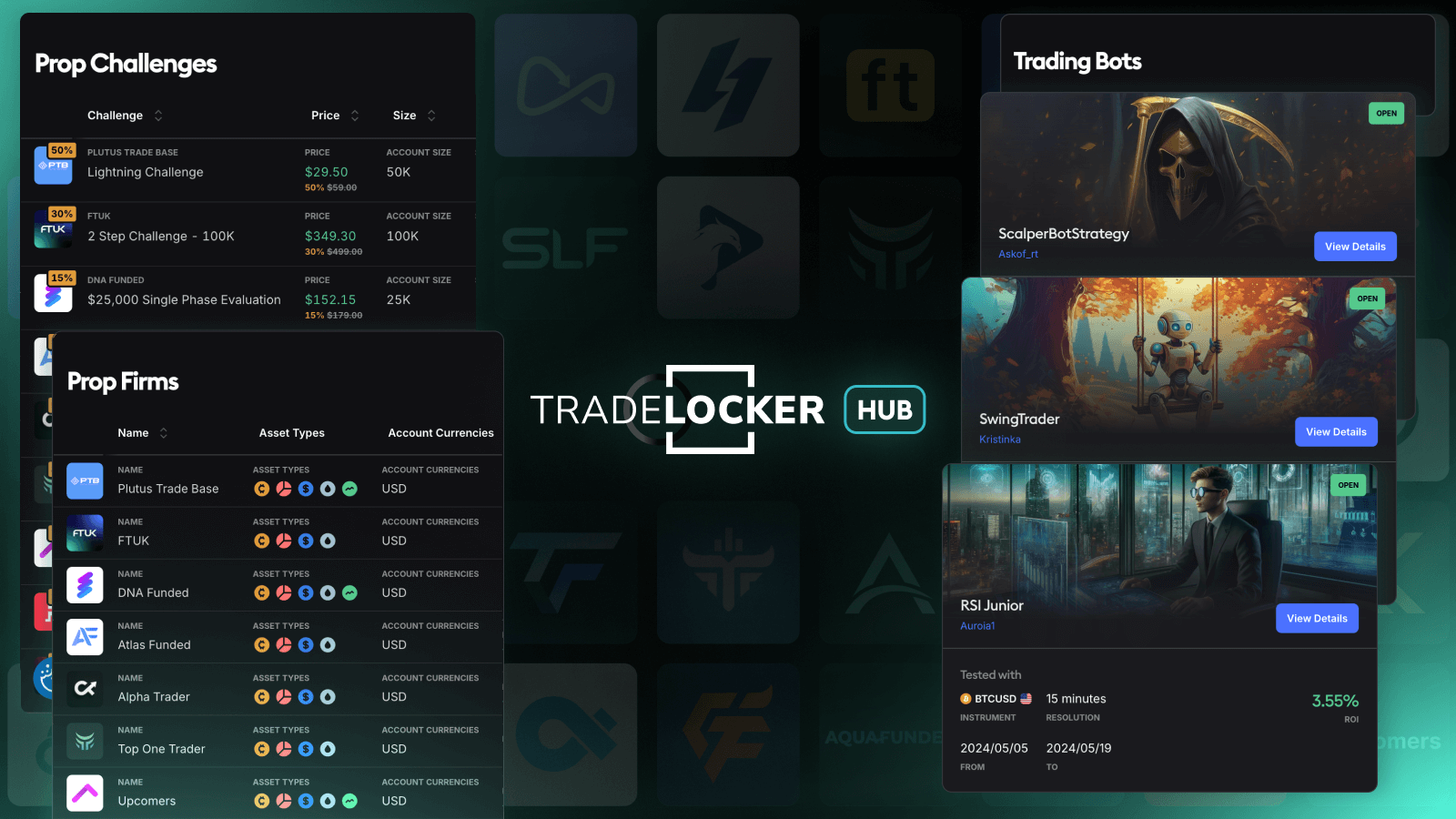The height and width of the screenshot is (819, 1456).
Task: Click the US flag beside BTCUSD
Action: coord(1026,699)
